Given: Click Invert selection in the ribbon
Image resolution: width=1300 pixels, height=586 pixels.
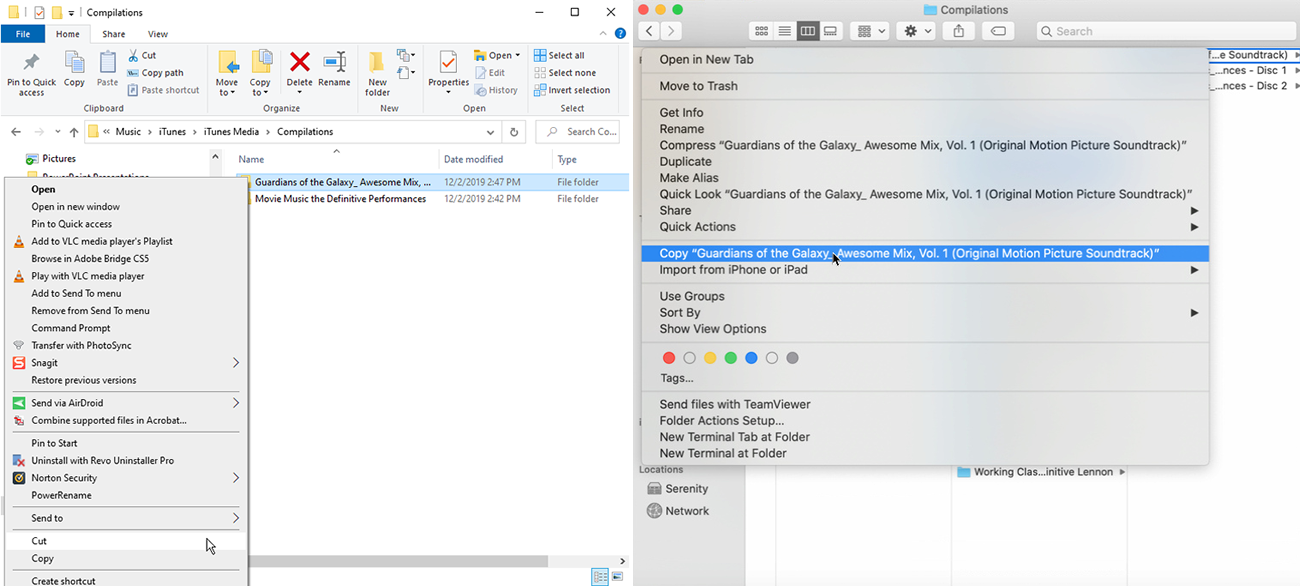Looking at the screenshot, I should point(571,90).
